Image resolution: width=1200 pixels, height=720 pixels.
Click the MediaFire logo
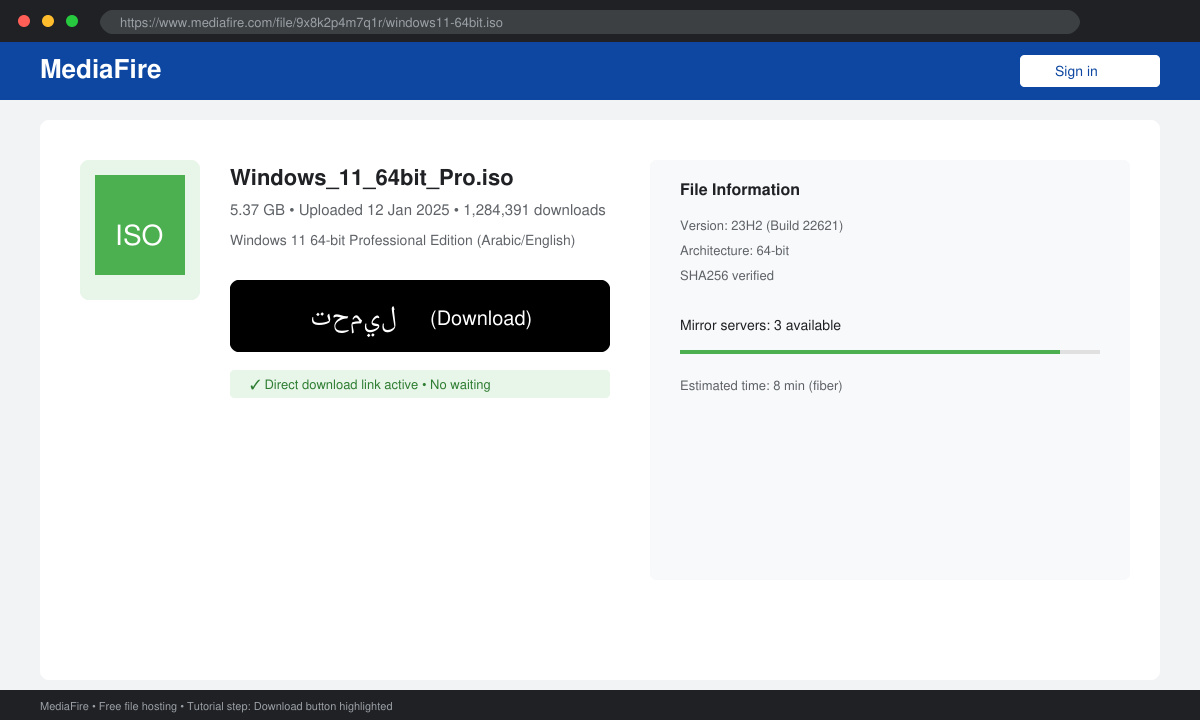[100, 69]
